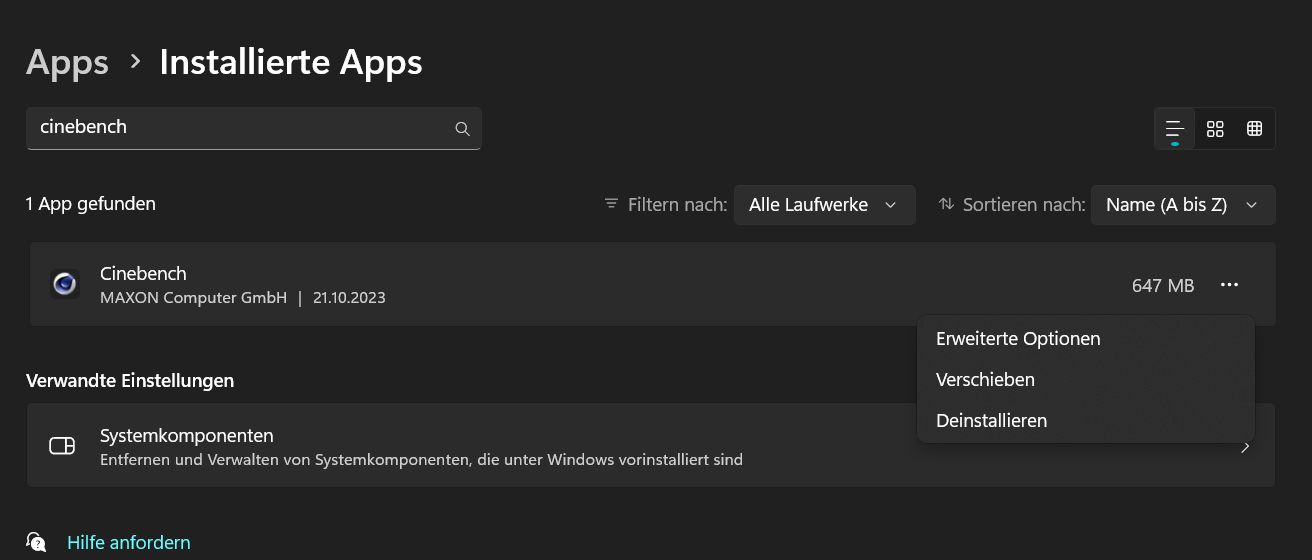The height and width of the screenshot is (560, 1312).
Task: Select Verschieben in the context menu
Action: (1085, 380)
